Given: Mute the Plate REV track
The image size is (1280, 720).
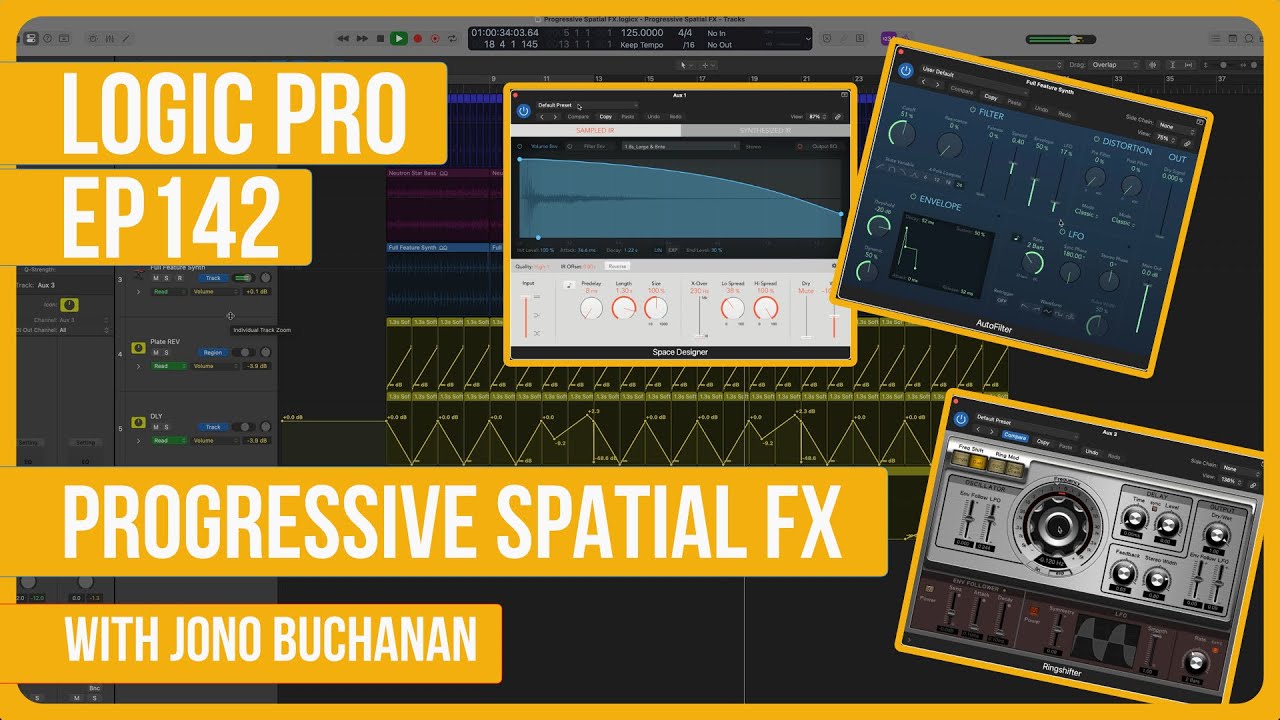Looking at the screenshot, I should pyautogui.click(x=156, y=353).
